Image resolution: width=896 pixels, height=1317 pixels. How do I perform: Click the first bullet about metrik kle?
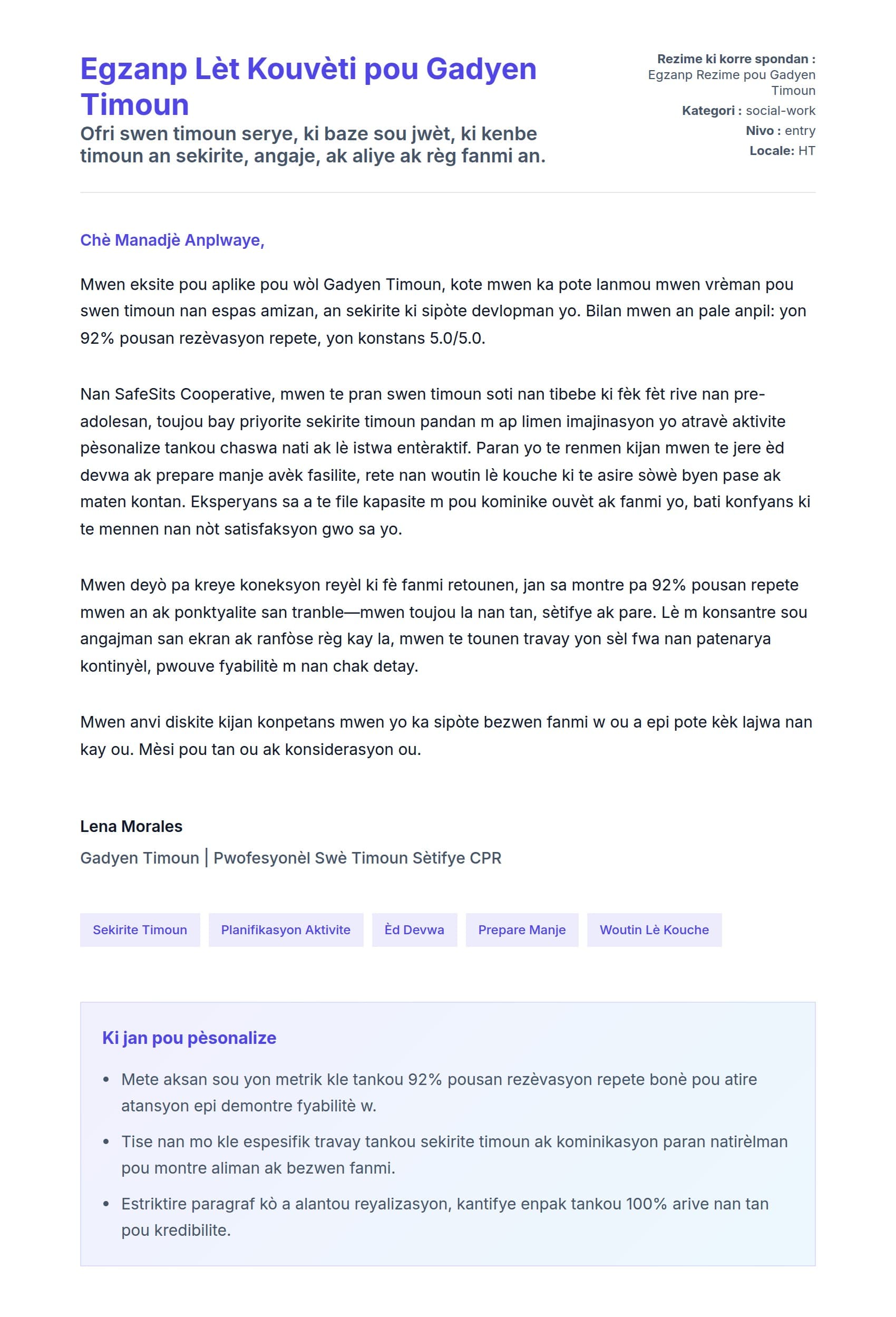[439, 1092]
